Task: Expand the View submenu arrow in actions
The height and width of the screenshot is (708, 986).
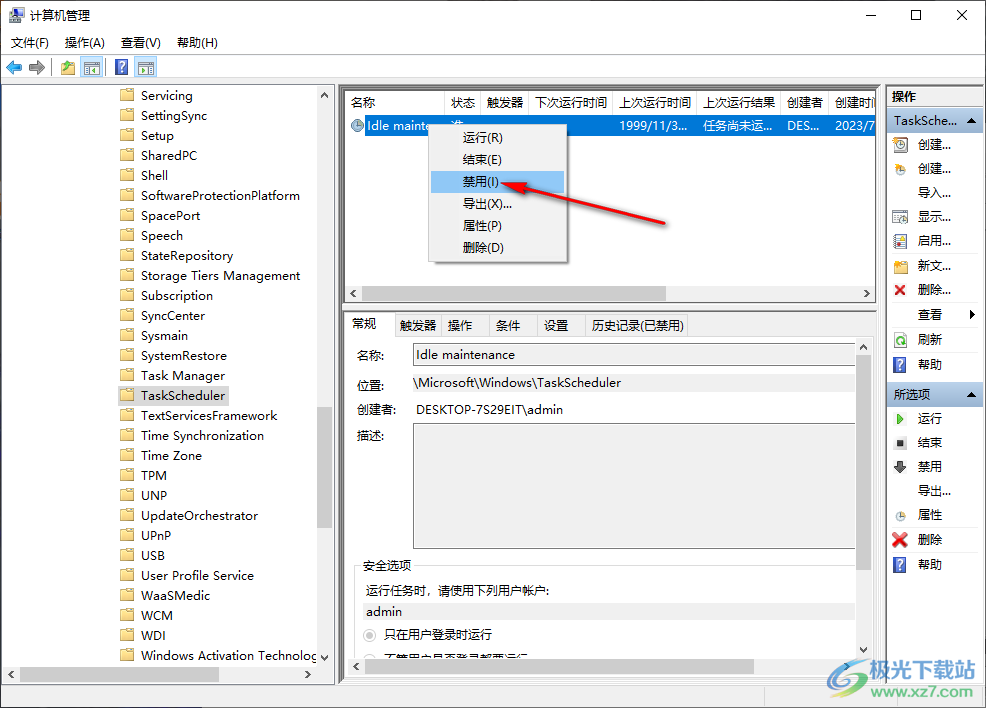Action: click(972, 314)
